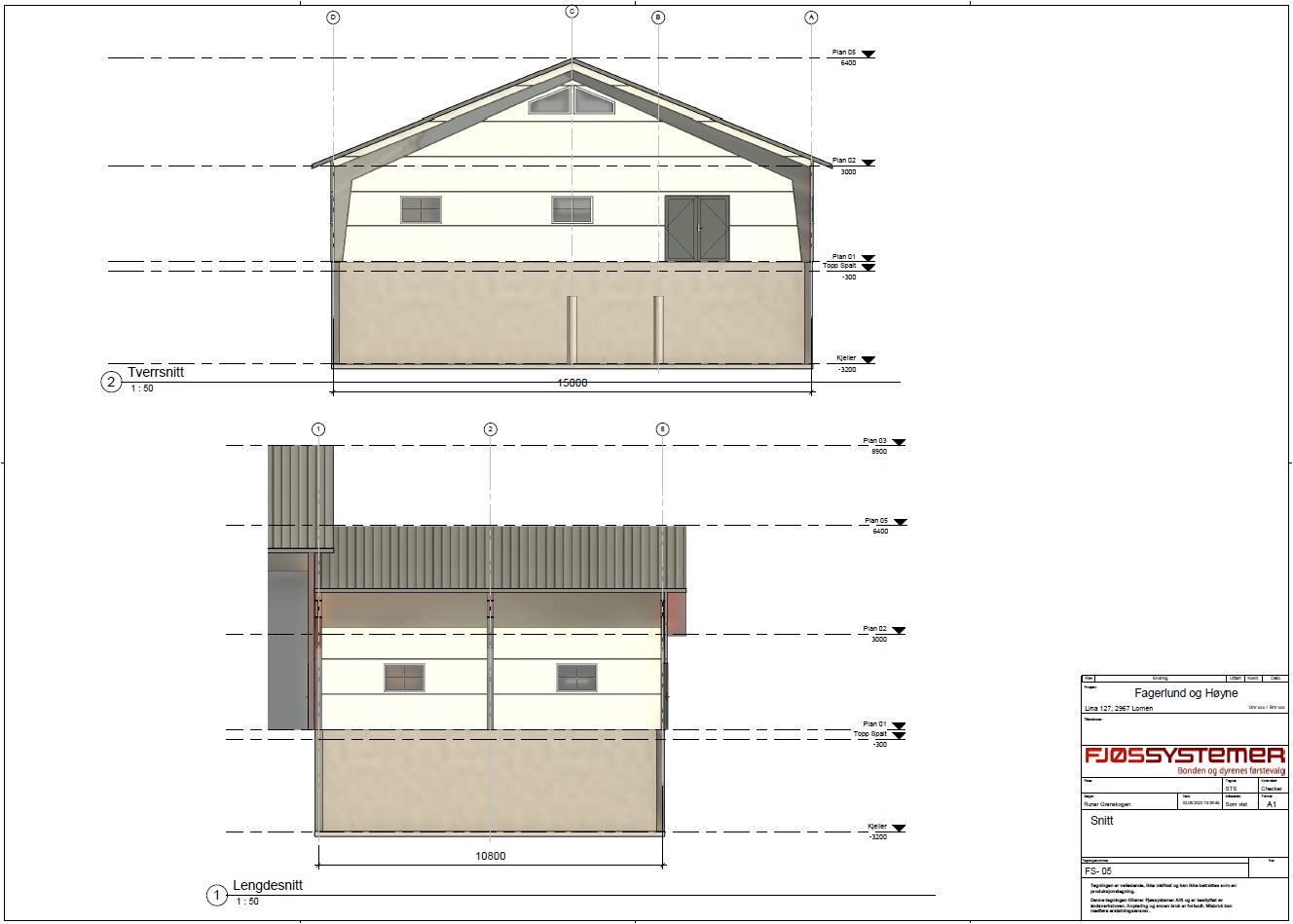Select the Snitt sheet title text
Image resolution: width=1293 pixels, height=924 pixels.
coord(1101,821)
